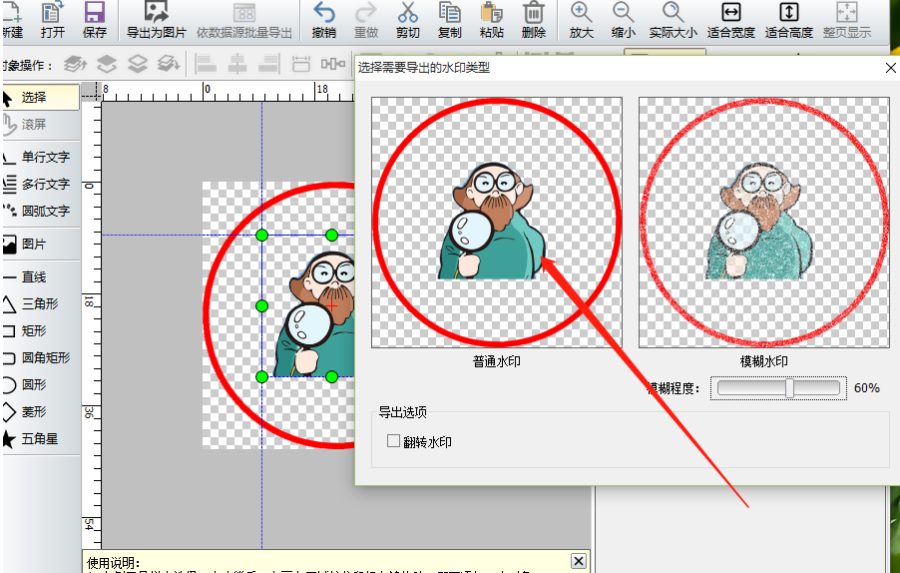Choose the 圆弧文字 arc text tool
Image resolution: width=900 pixels, height=573 pixels.
pos(40,211)
